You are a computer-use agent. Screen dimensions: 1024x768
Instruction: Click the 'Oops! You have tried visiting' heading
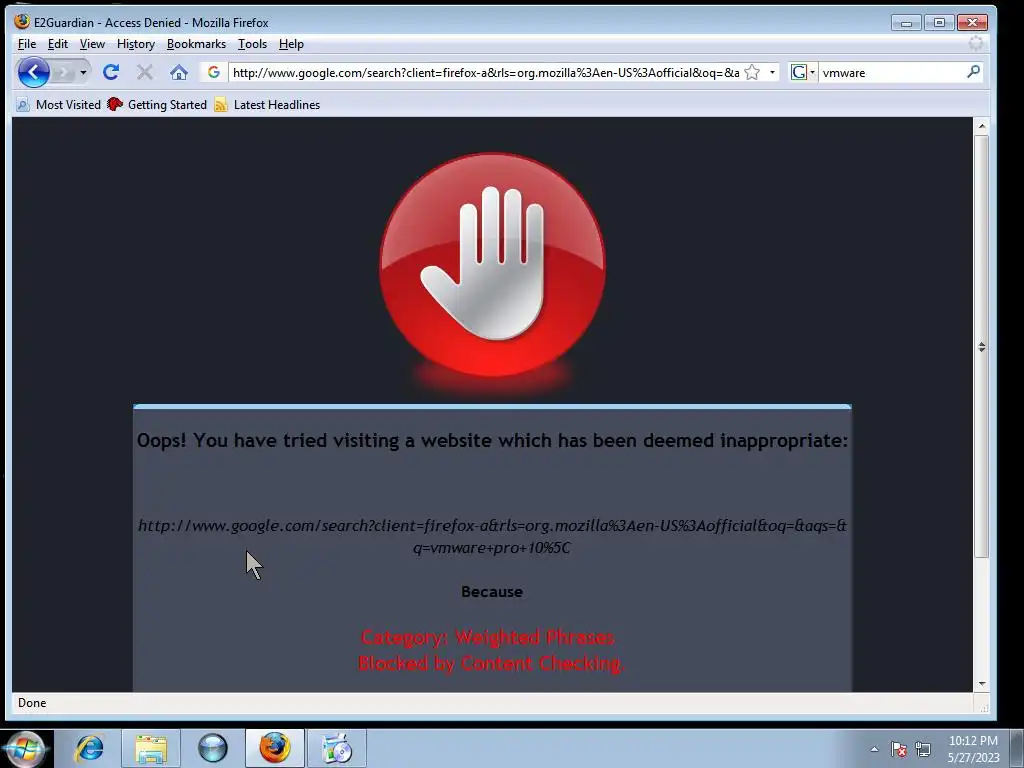(492, 440)
